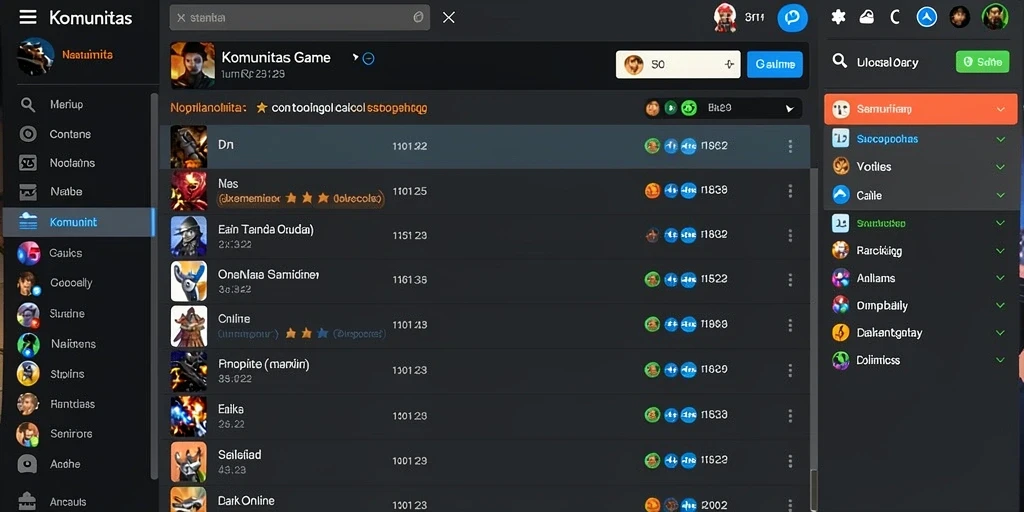This screenshot has height=512, width=1024.
Task: Click the blue chat bubble icon
Action: click(792, 17)
